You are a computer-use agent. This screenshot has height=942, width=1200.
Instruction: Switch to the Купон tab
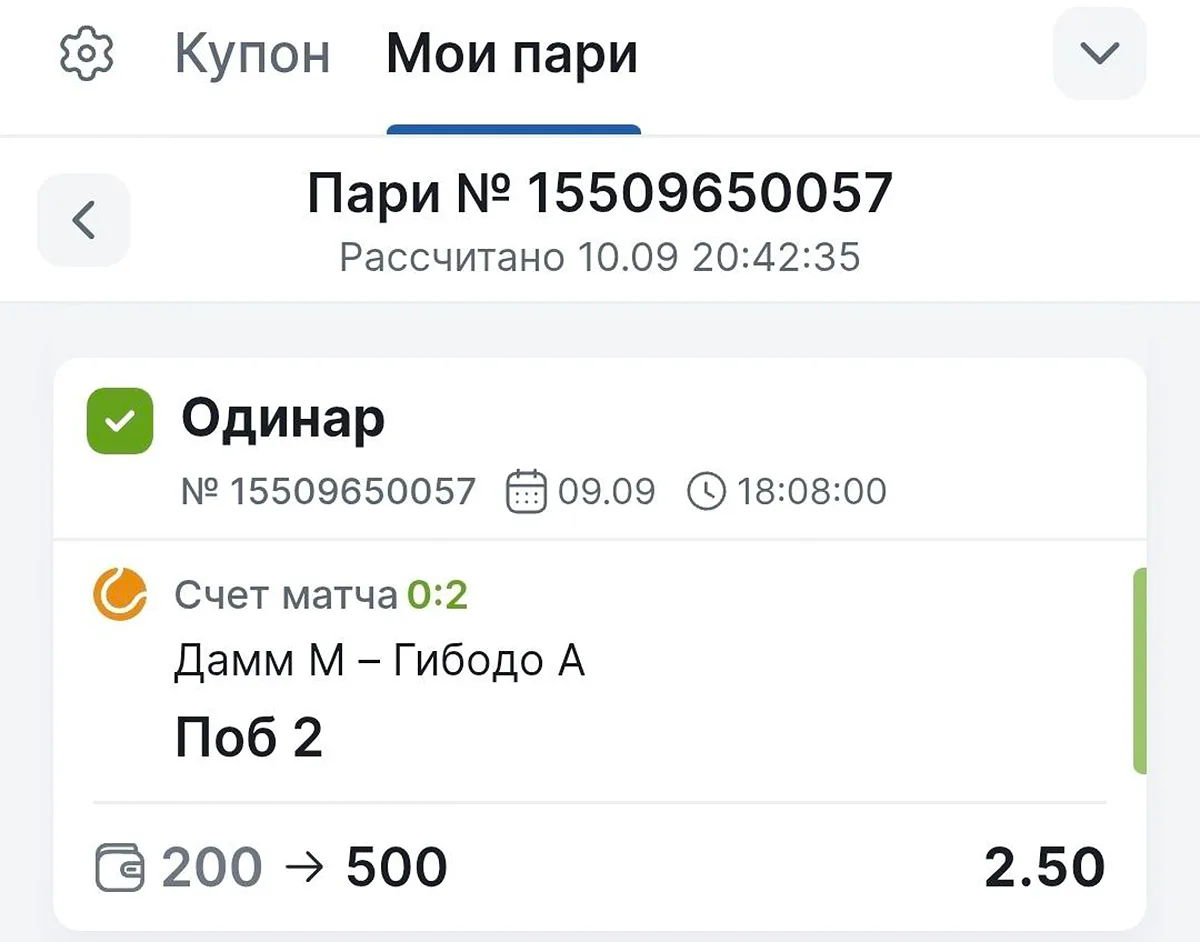[x=252, y=54]
